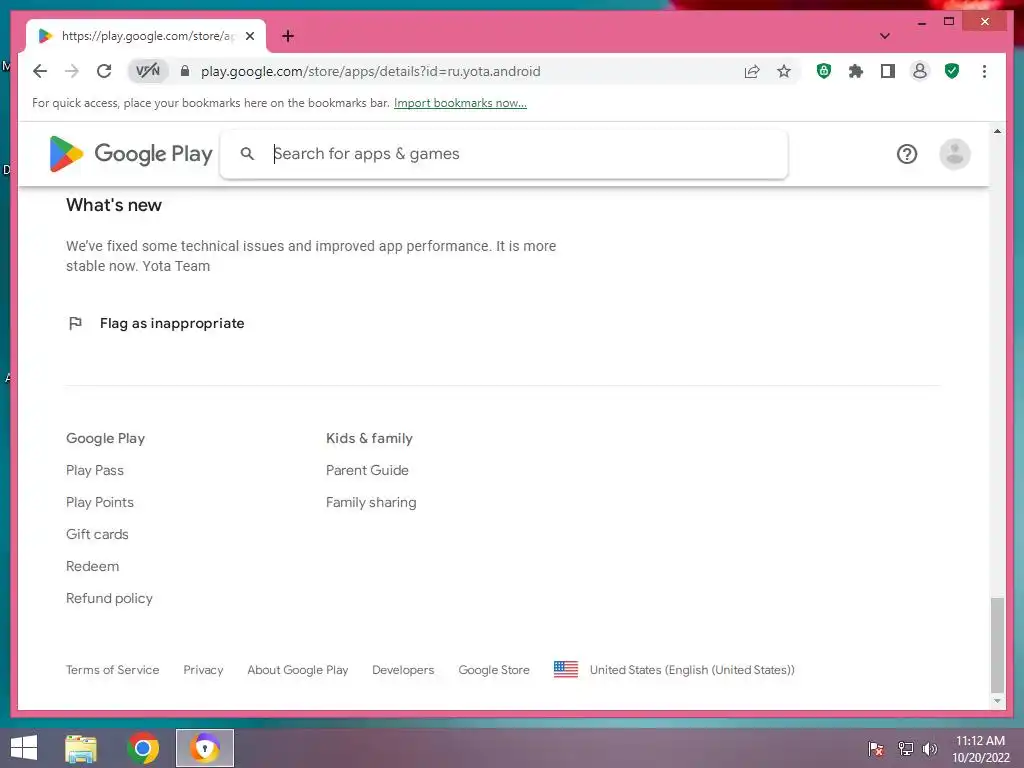
Task: Click Import bookmarks now link
Action: [460, 103]
